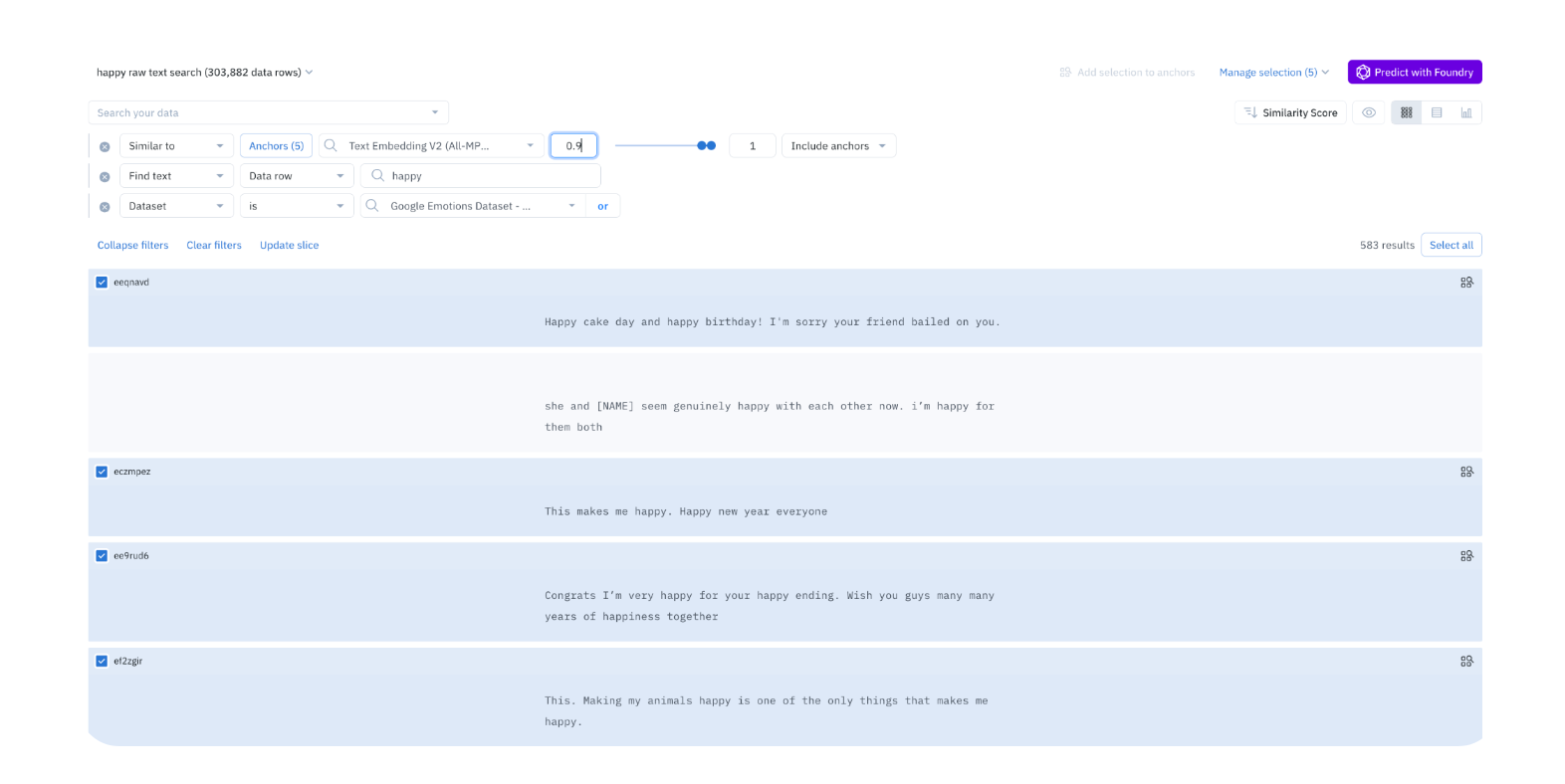This screenshot has height=784, width=1565.
Task: Toggle the eye visibility icon near Similarity Score
Action: (1369, 112)
